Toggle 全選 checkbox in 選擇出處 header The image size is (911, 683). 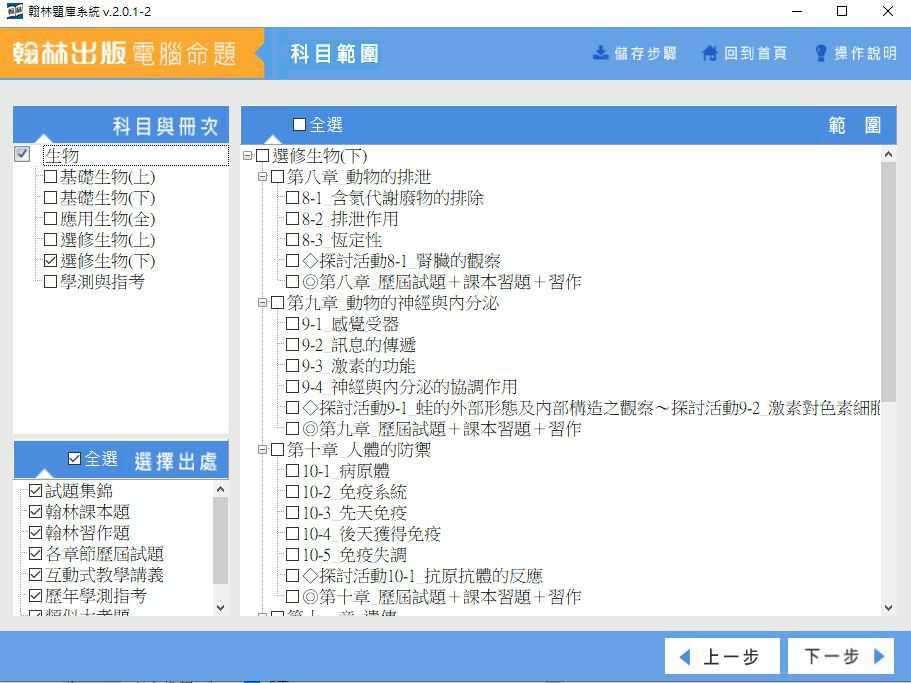pos(74,459)
